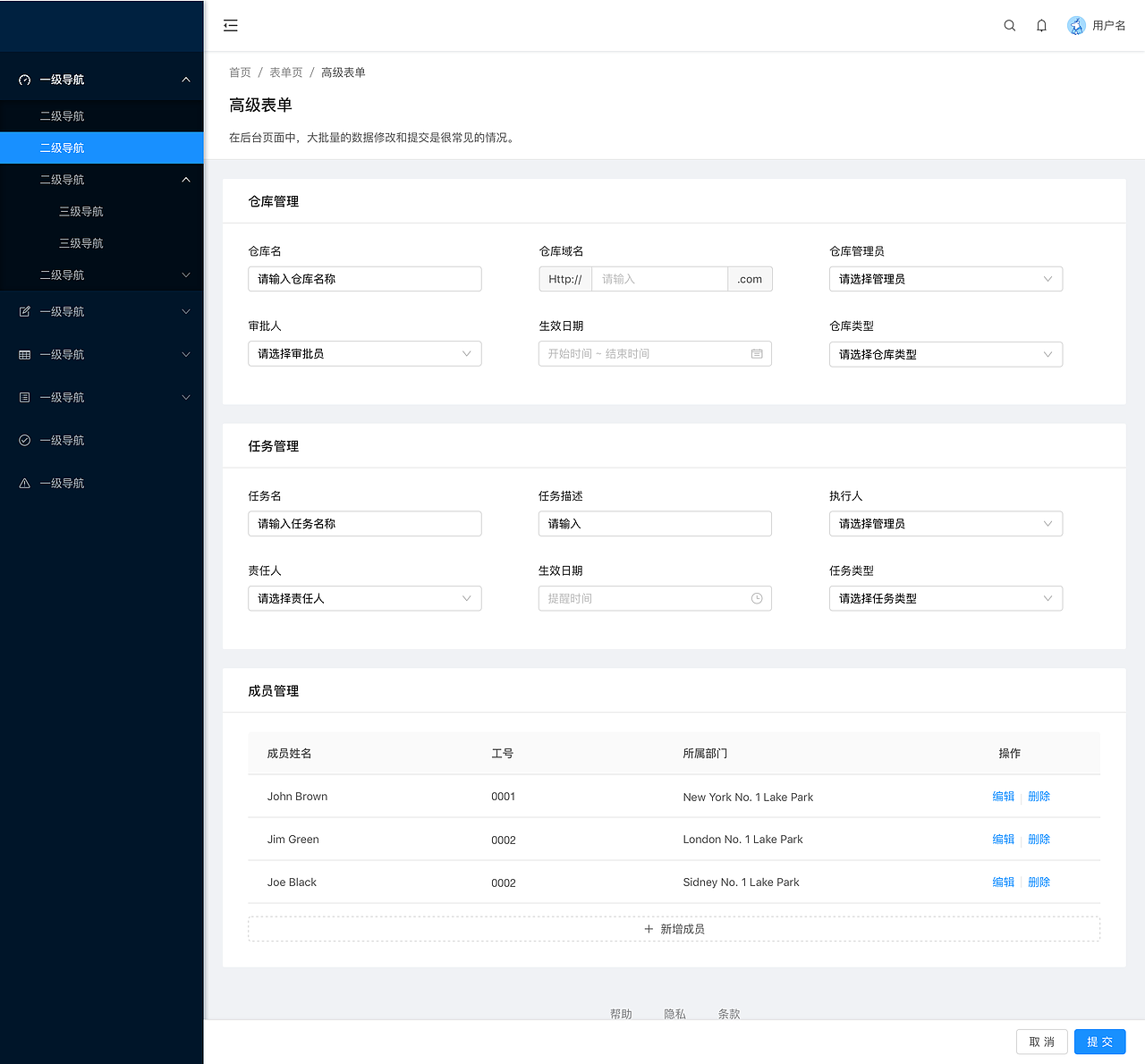Click the plus icon beside 新增成员

(649, 929)
